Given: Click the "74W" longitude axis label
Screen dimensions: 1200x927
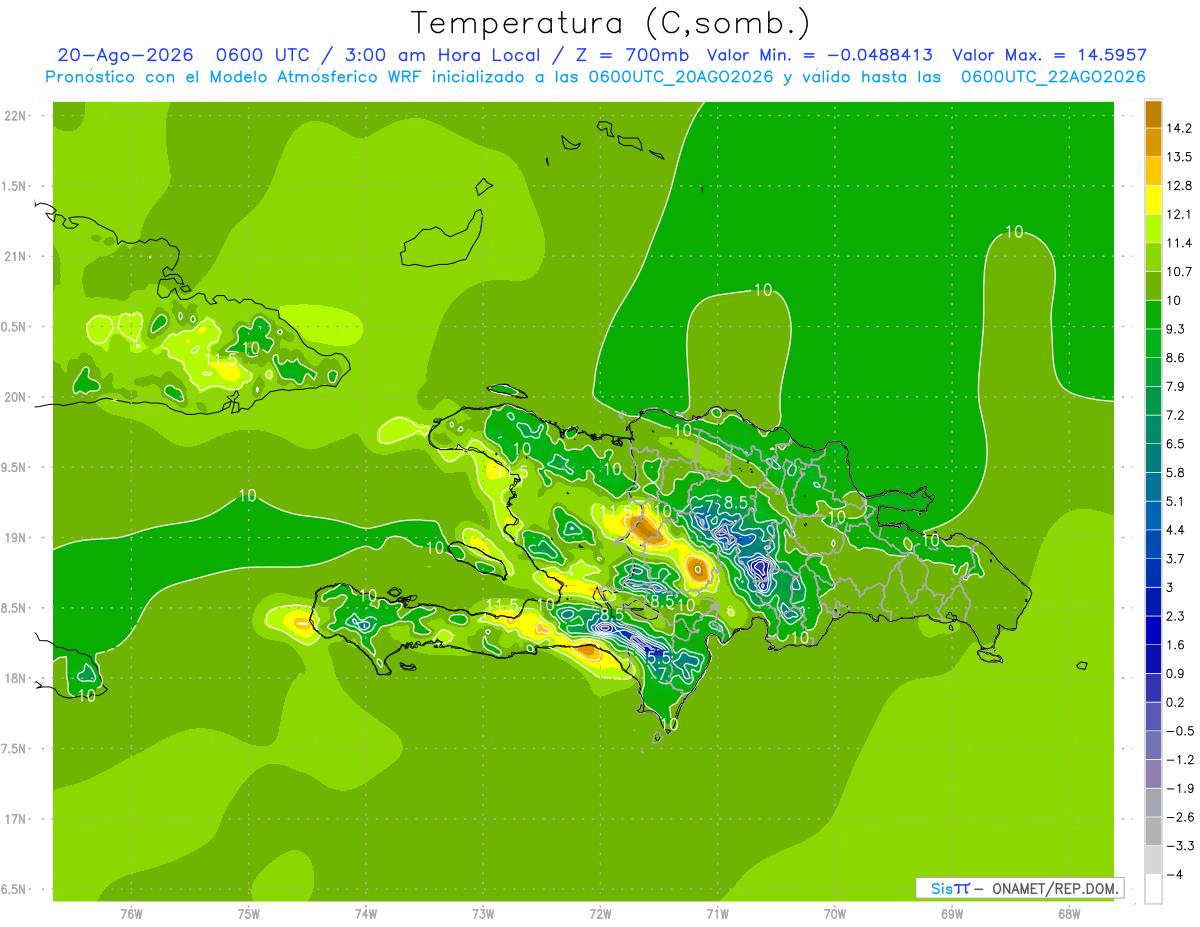Looking at the screenshot, I should click(366, 913).
